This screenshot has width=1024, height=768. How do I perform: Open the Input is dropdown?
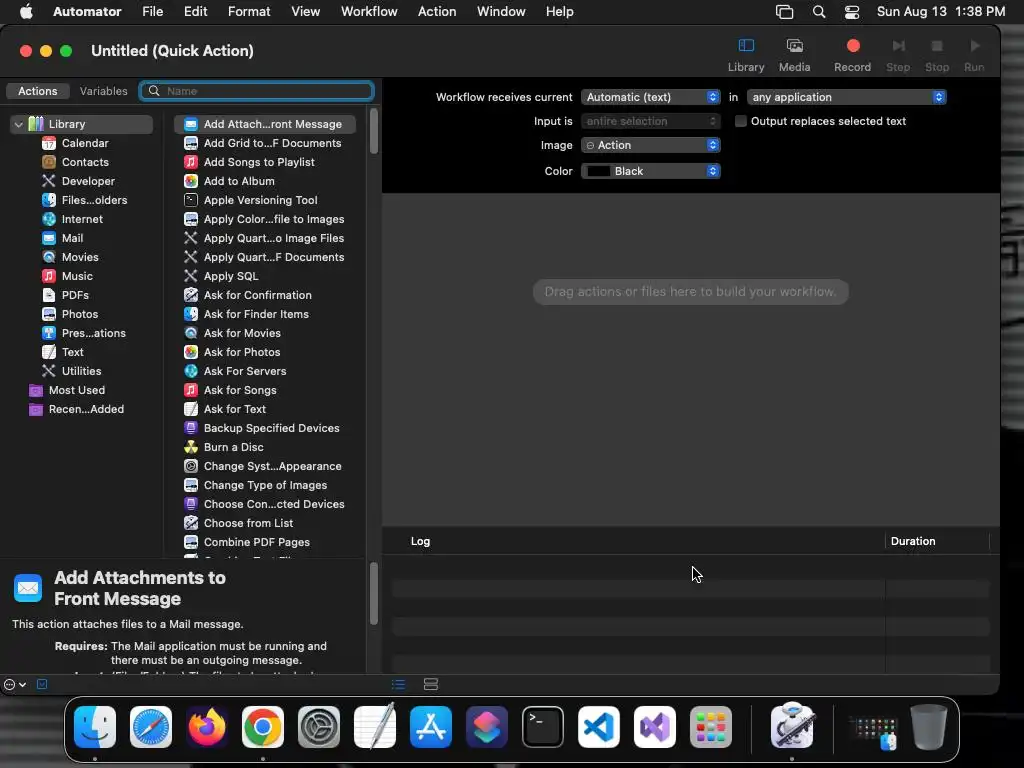650,121
